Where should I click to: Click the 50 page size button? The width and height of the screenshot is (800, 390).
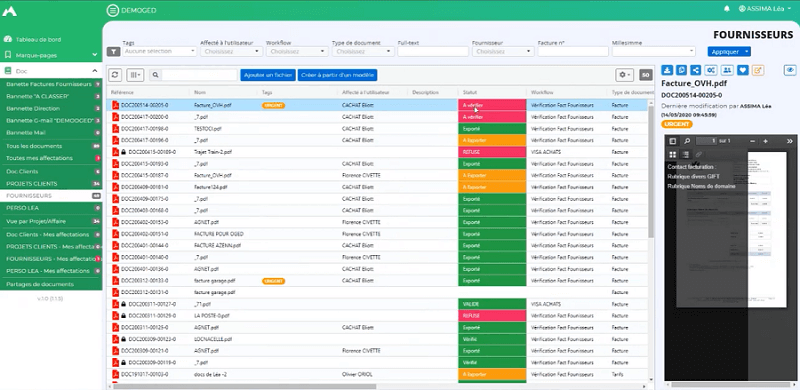(645, 75)
